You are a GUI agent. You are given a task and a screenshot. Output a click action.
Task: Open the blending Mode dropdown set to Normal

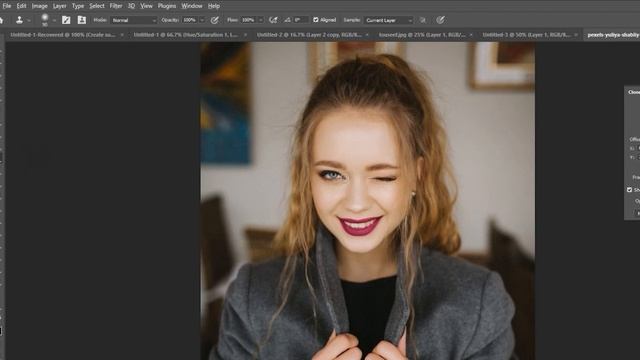click(x=134, y=20)
